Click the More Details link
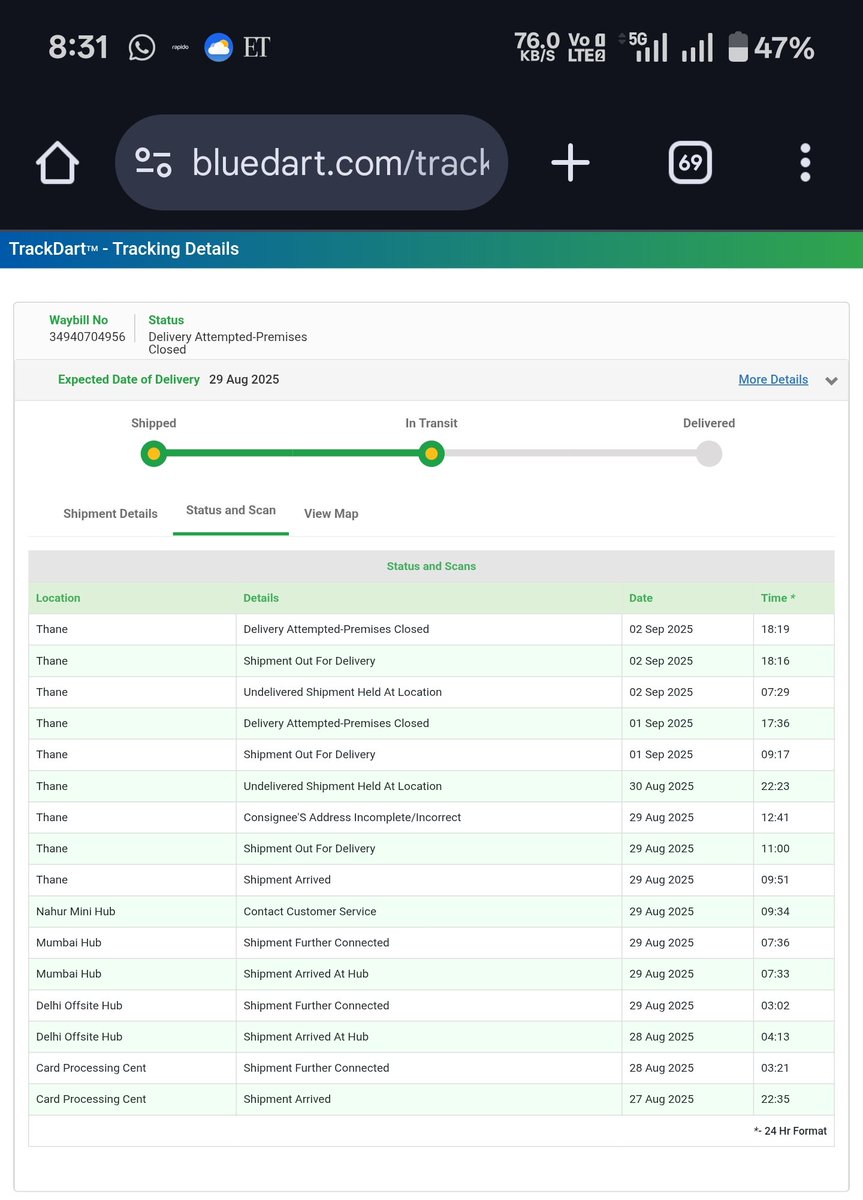863x1200 pixels. pyautogui.click(x=773, y=380)
